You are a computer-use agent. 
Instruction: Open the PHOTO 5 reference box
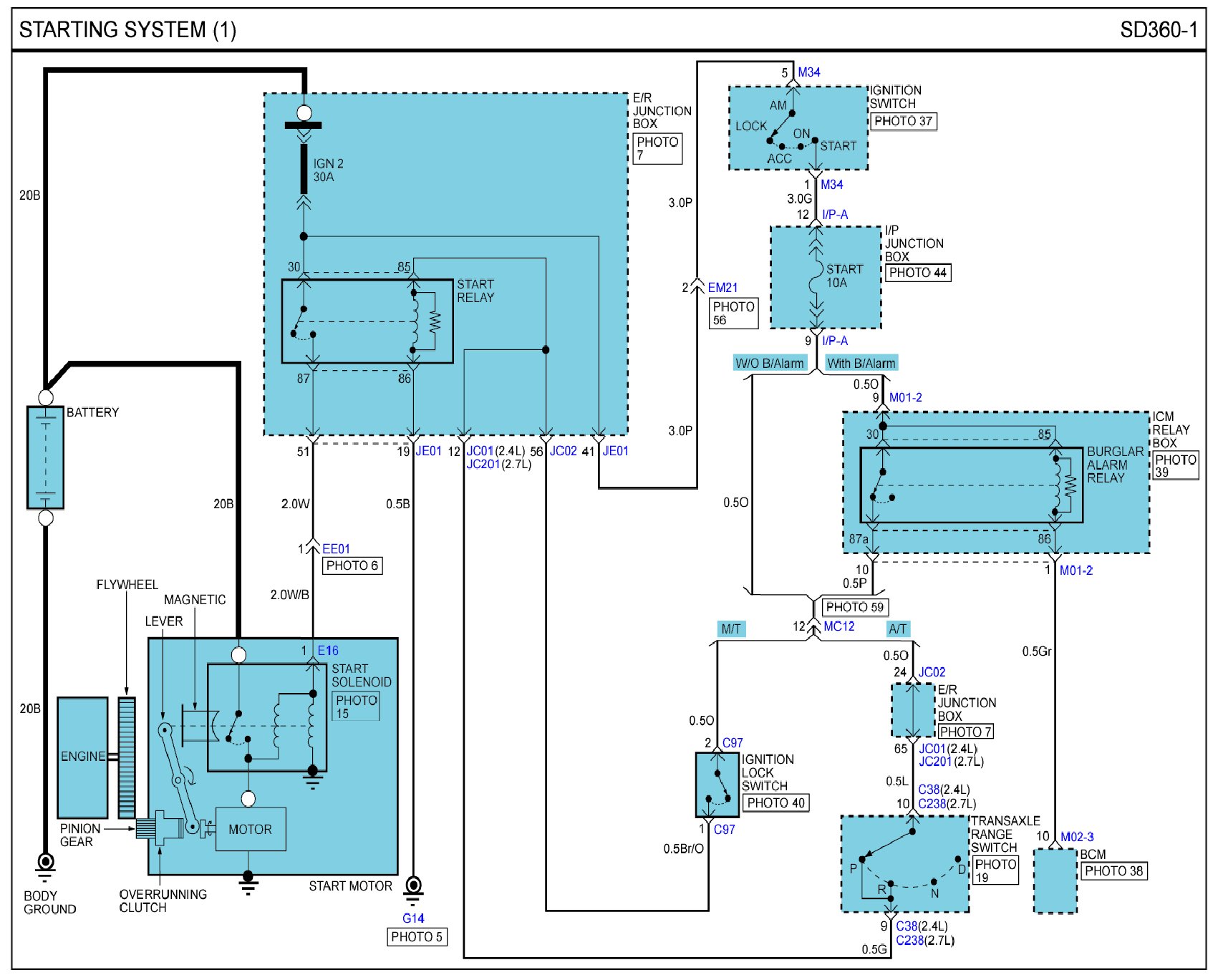tap(417, 936)
